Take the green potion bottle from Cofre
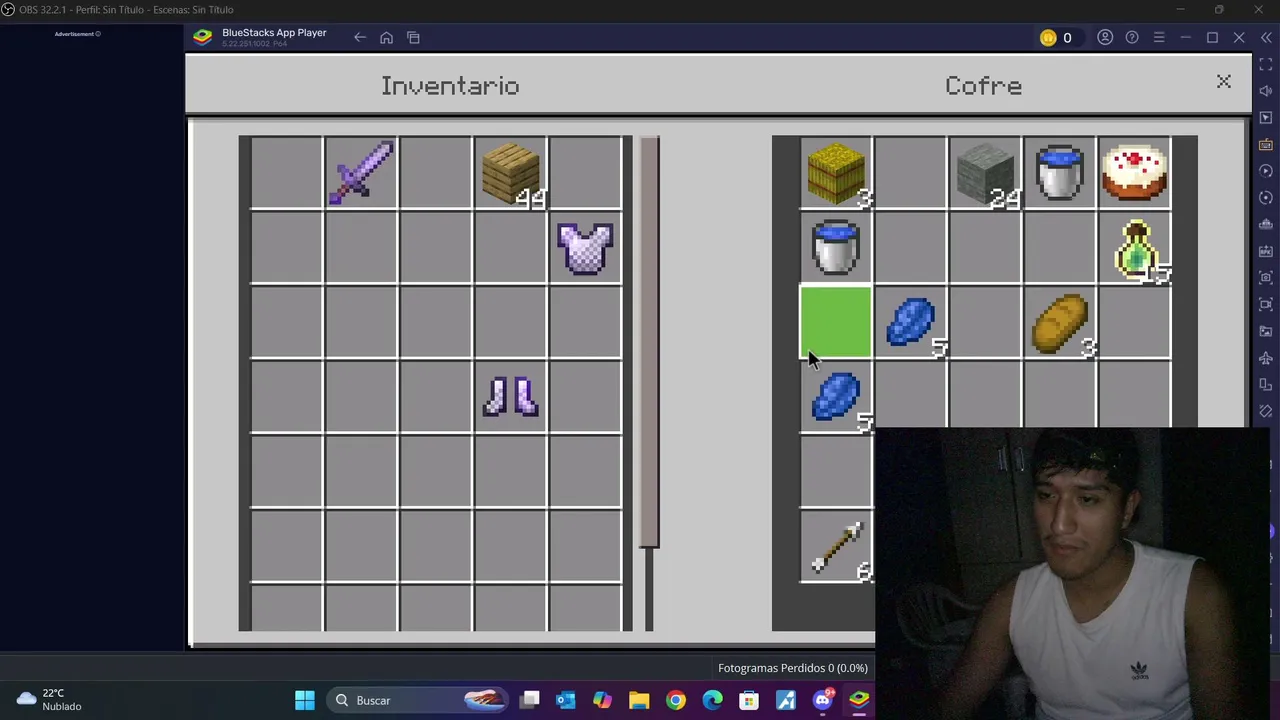This screenshot has height=720, width=1280. click(x=1137, y=250)
